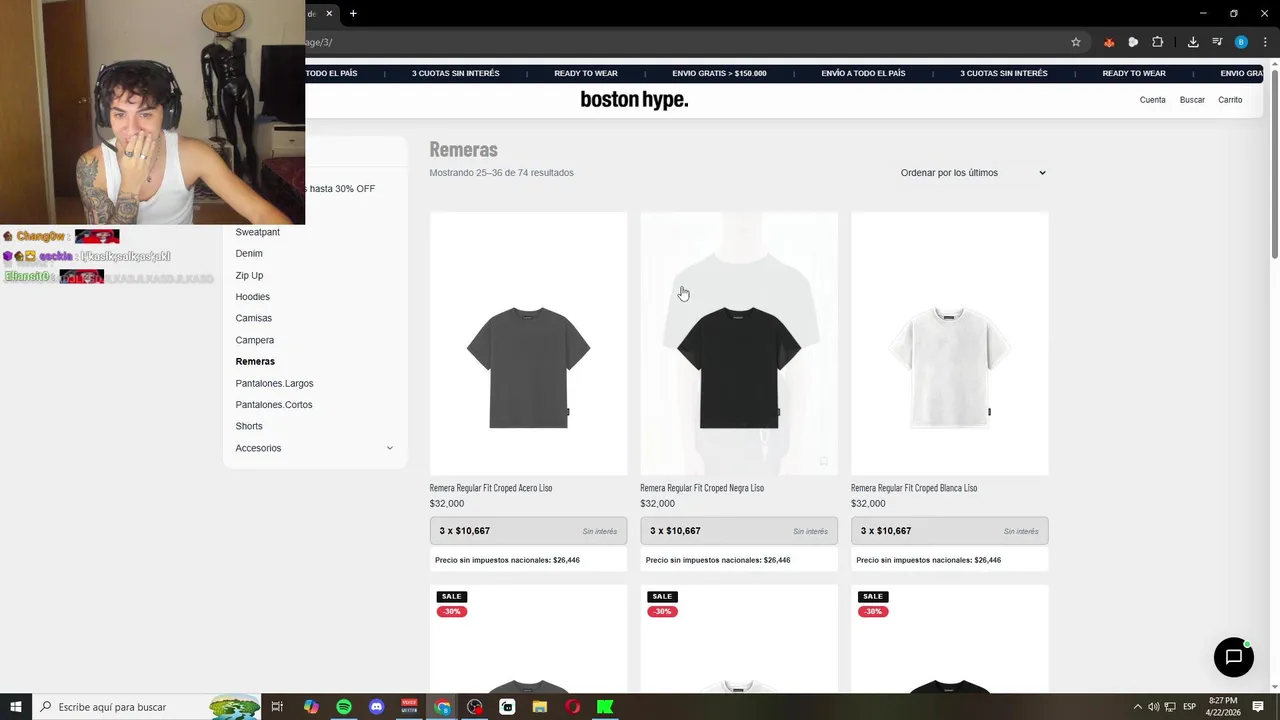Open the Windows Start menu

[16, 707]
